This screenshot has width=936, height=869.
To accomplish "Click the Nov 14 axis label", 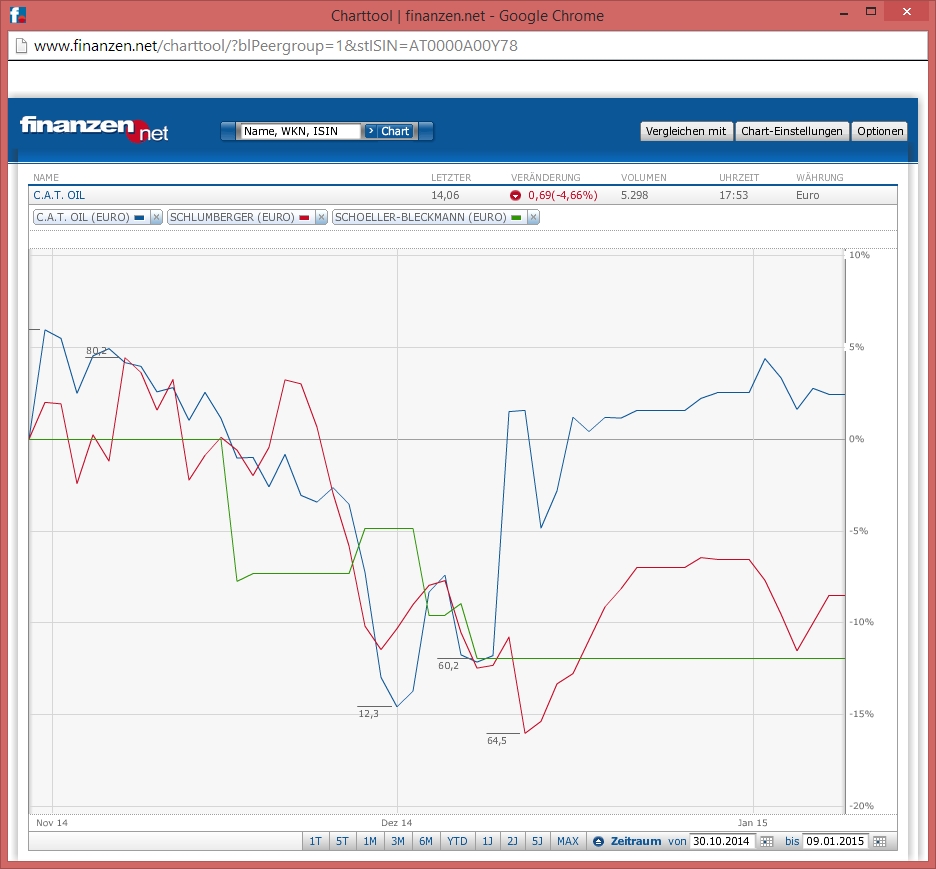I will (52, 822).
